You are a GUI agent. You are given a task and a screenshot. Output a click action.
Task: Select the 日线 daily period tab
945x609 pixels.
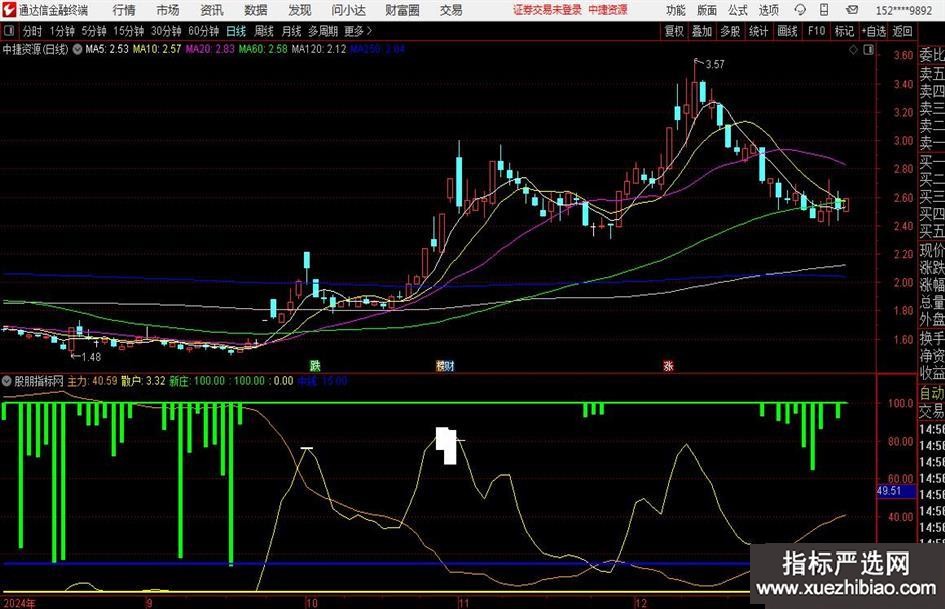tap(236, 31)
